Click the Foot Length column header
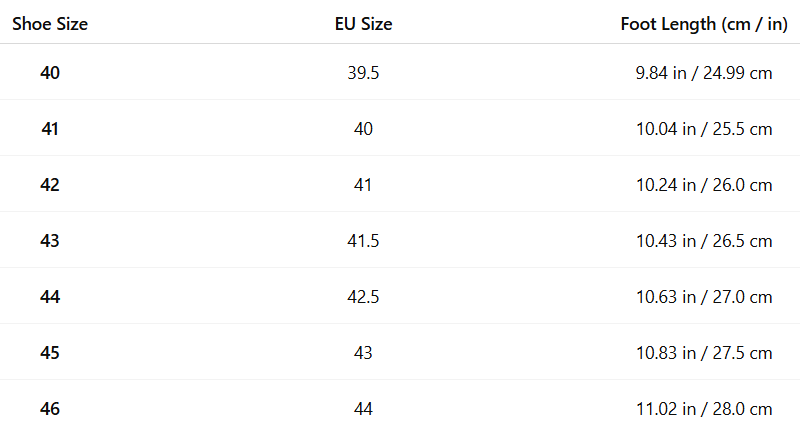This screenshot has width=800, height=432. click(x=705, y=25)
